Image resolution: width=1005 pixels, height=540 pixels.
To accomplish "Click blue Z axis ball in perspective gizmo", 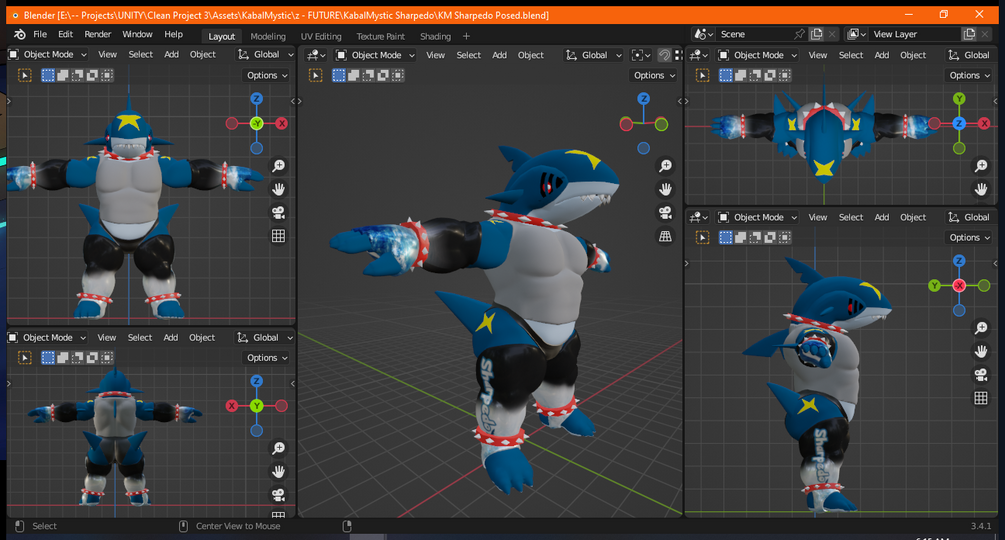I will pyautogui.click(x=644, y=99).
